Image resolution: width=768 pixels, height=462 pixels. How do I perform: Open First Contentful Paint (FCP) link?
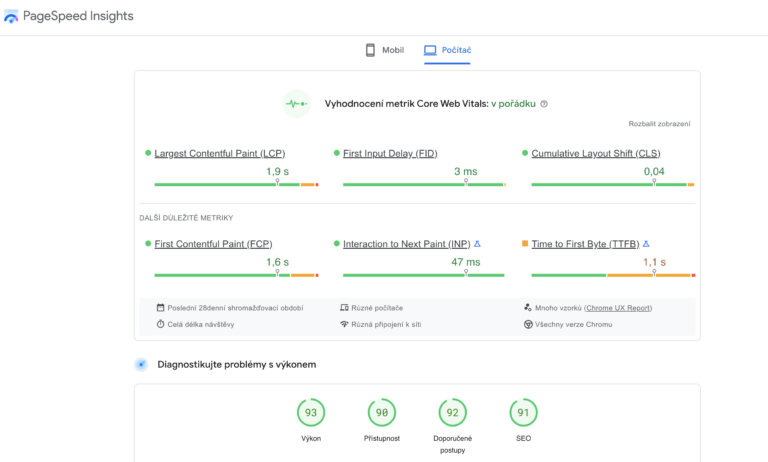[x=213, y=244]
